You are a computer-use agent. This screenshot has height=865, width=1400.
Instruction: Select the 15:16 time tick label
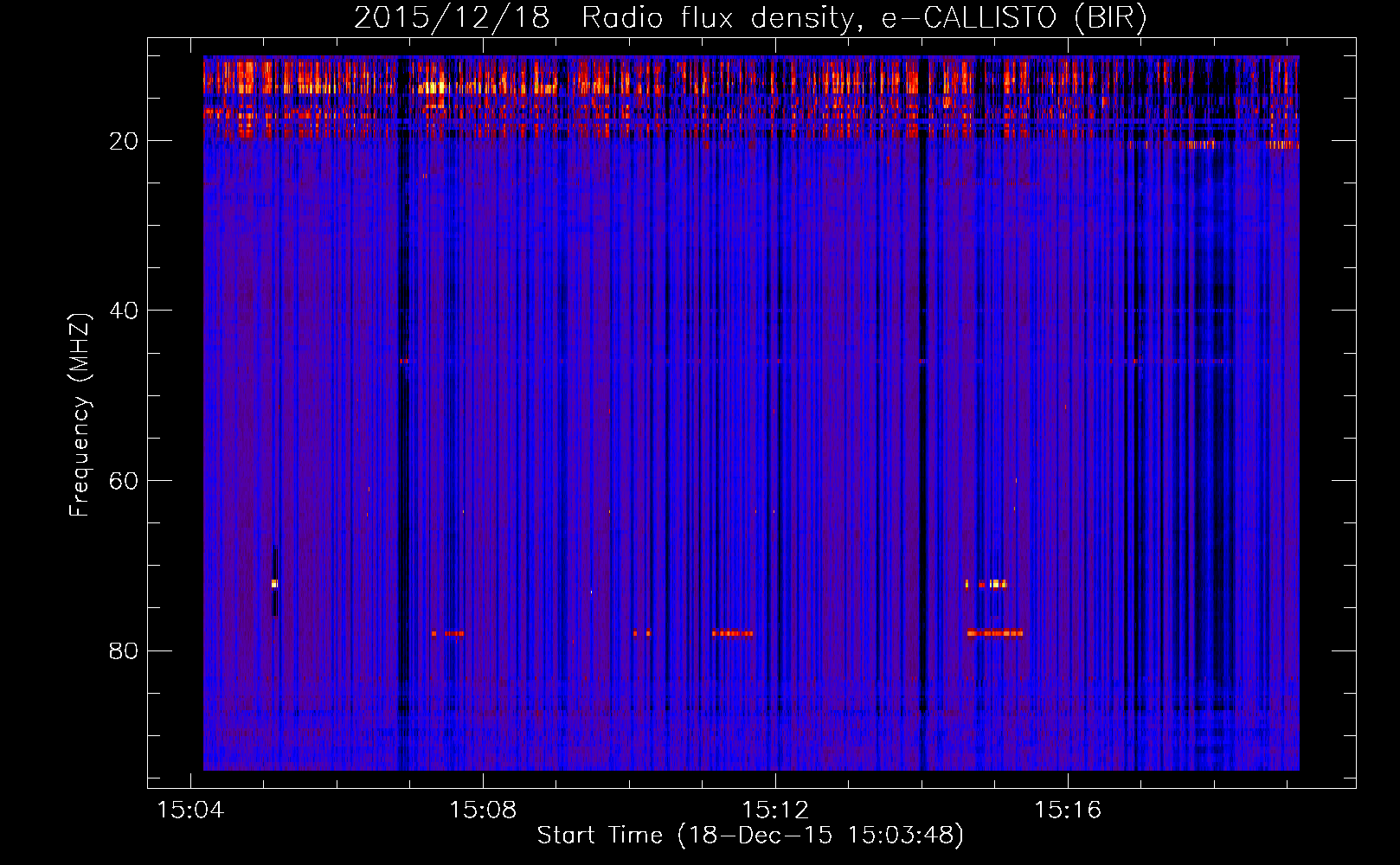[1068, 810]
